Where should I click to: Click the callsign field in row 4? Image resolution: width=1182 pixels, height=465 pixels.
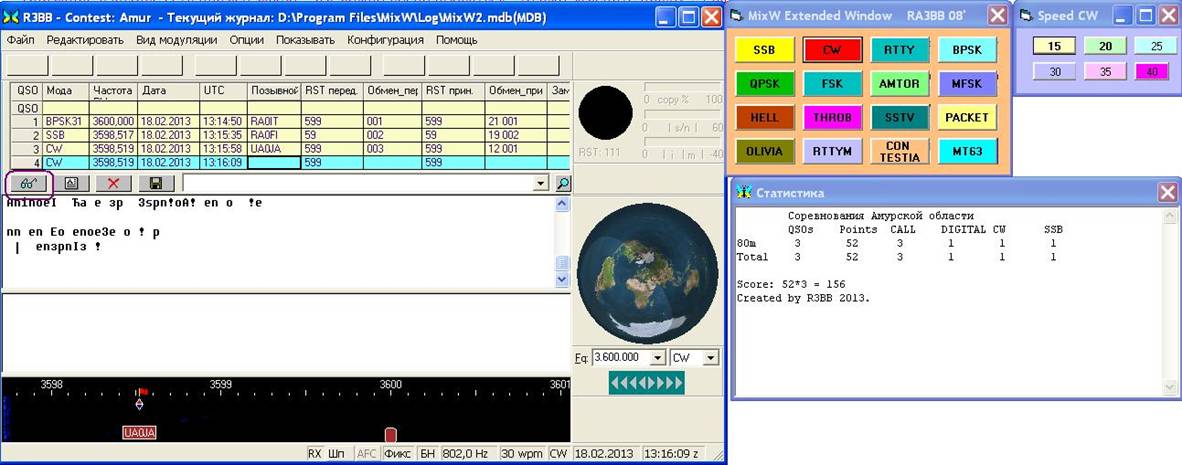274,162
